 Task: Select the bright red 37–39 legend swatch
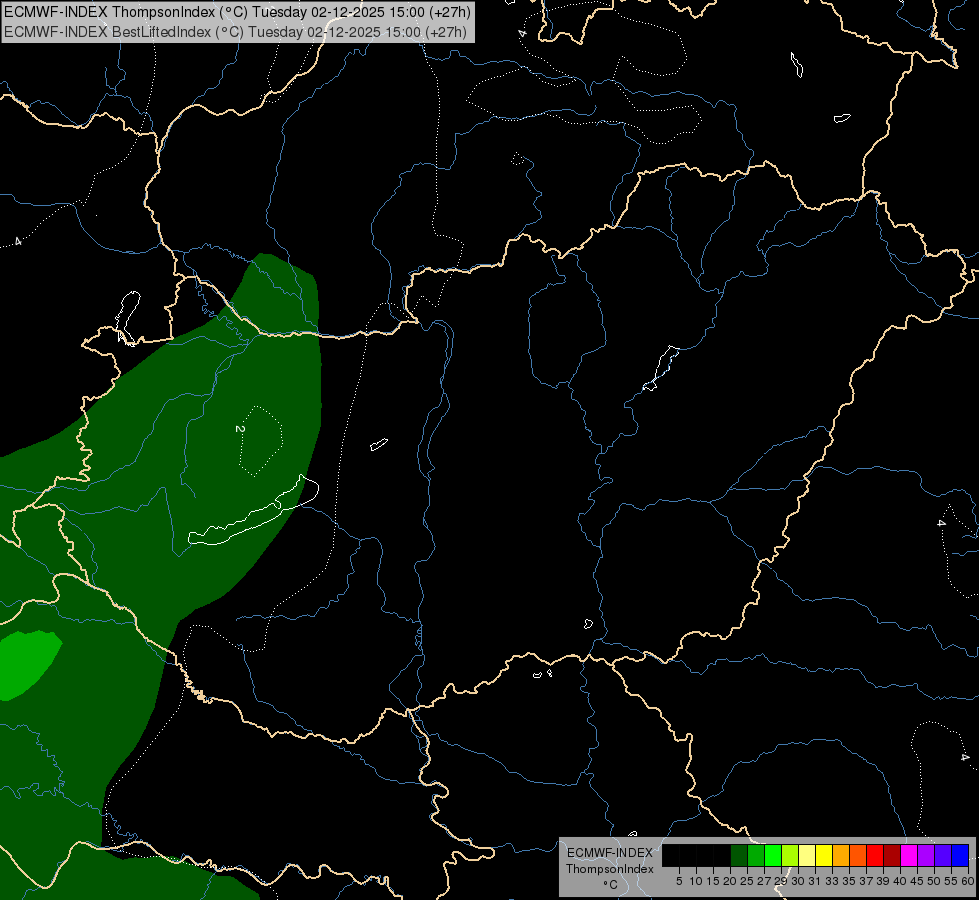(x=875, y=855)
